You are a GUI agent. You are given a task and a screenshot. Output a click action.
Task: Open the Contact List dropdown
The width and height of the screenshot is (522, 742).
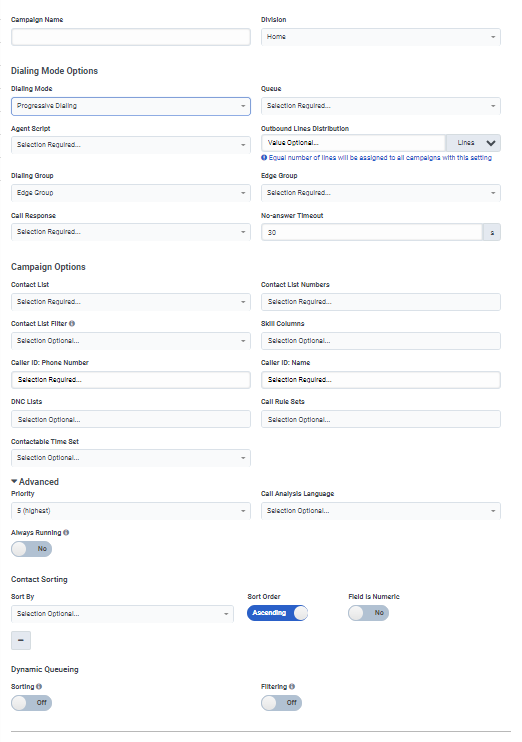(x=131, y=302)
